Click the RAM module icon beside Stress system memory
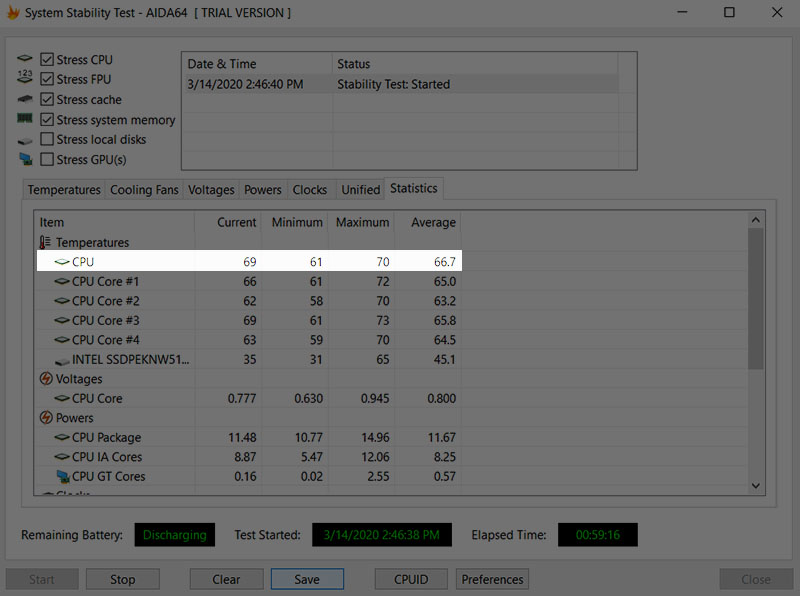Image resolution: width=800 pixels, height=596 pixels. click(24, 118)
